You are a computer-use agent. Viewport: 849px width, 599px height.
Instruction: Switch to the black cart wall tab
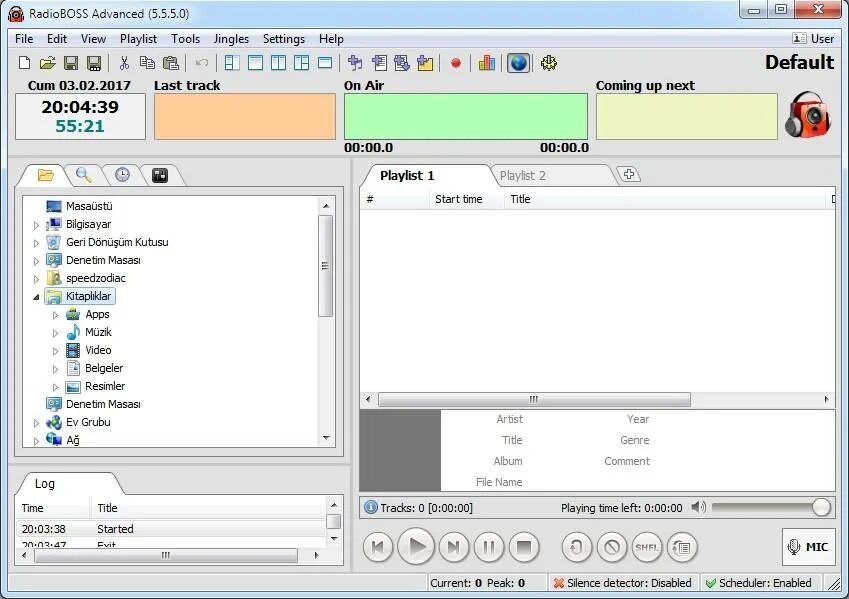pos(160,175)
